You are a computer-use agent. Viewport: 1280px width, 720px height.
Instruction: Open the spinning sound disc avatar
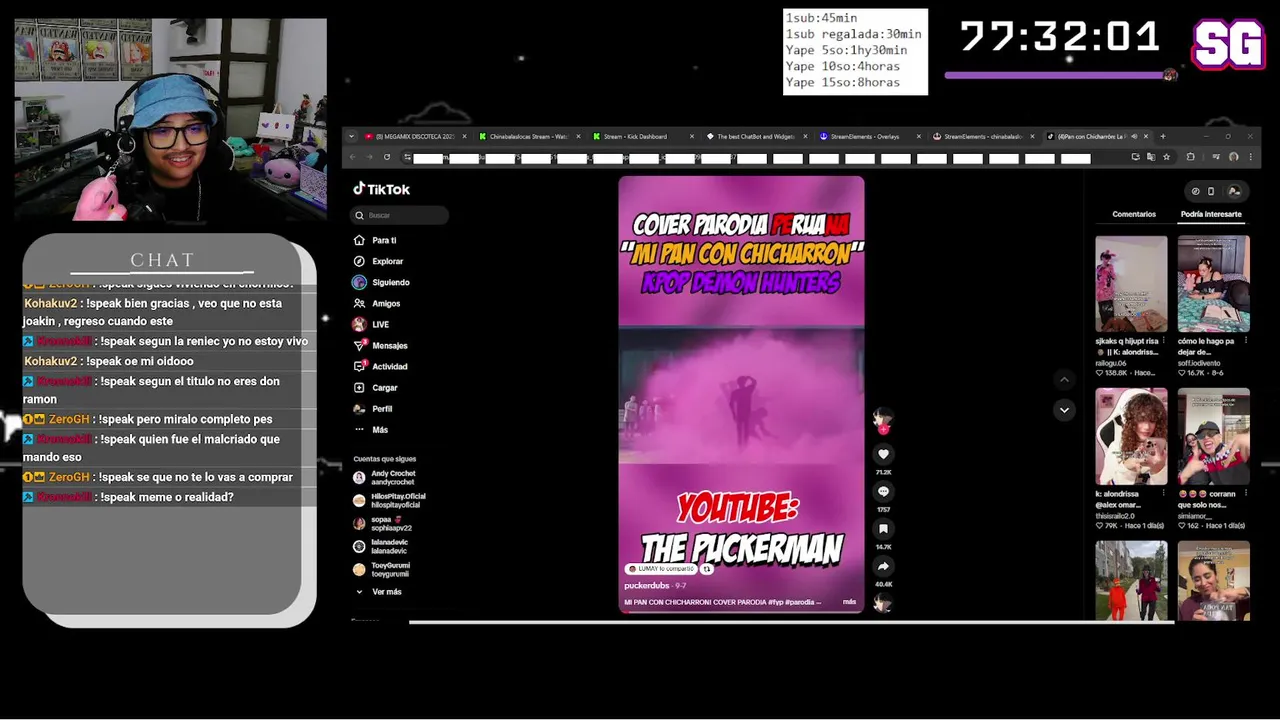point(882,602)
